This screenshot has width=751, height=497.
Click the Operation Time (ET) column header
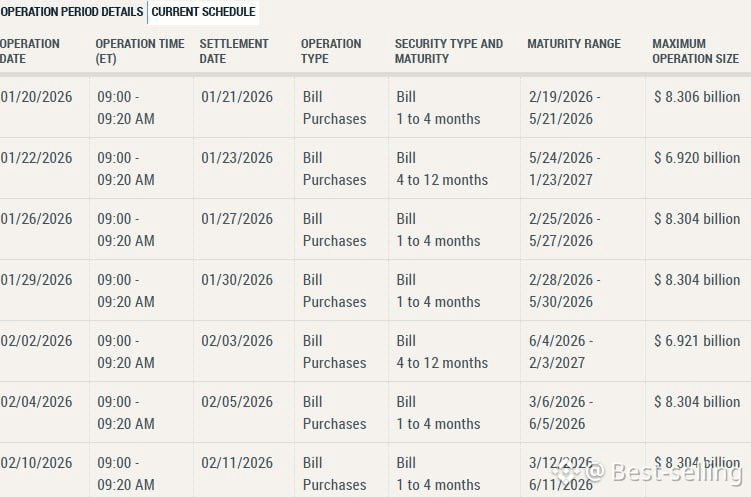(140, 51)
